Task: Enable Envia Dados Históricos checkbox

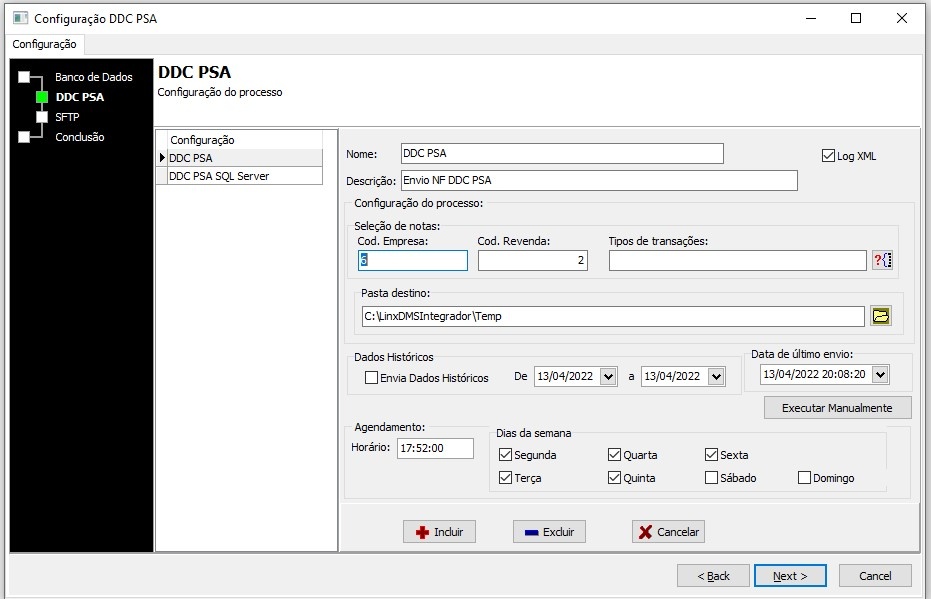Action: tap(372, 378)
